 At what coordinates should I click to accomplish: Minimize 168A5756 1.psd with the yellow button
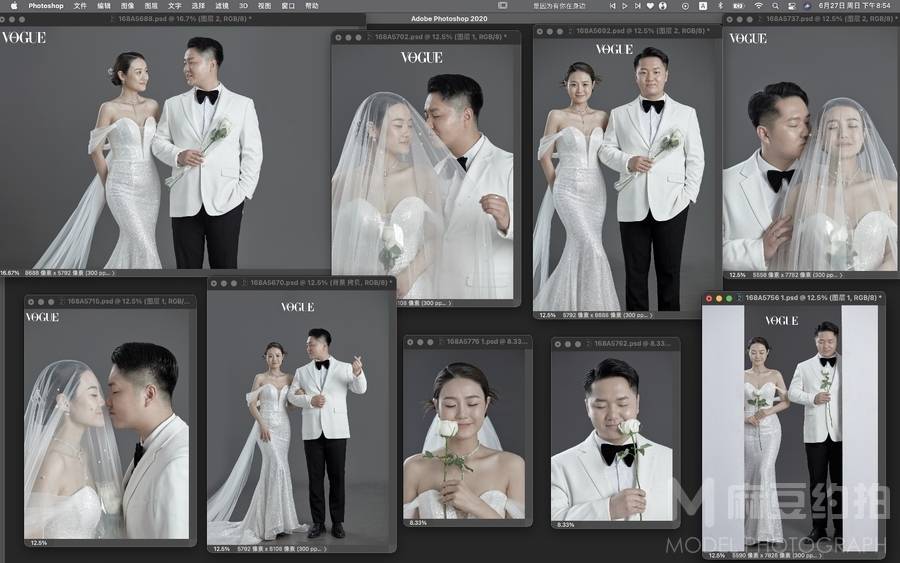pos(719,298)
